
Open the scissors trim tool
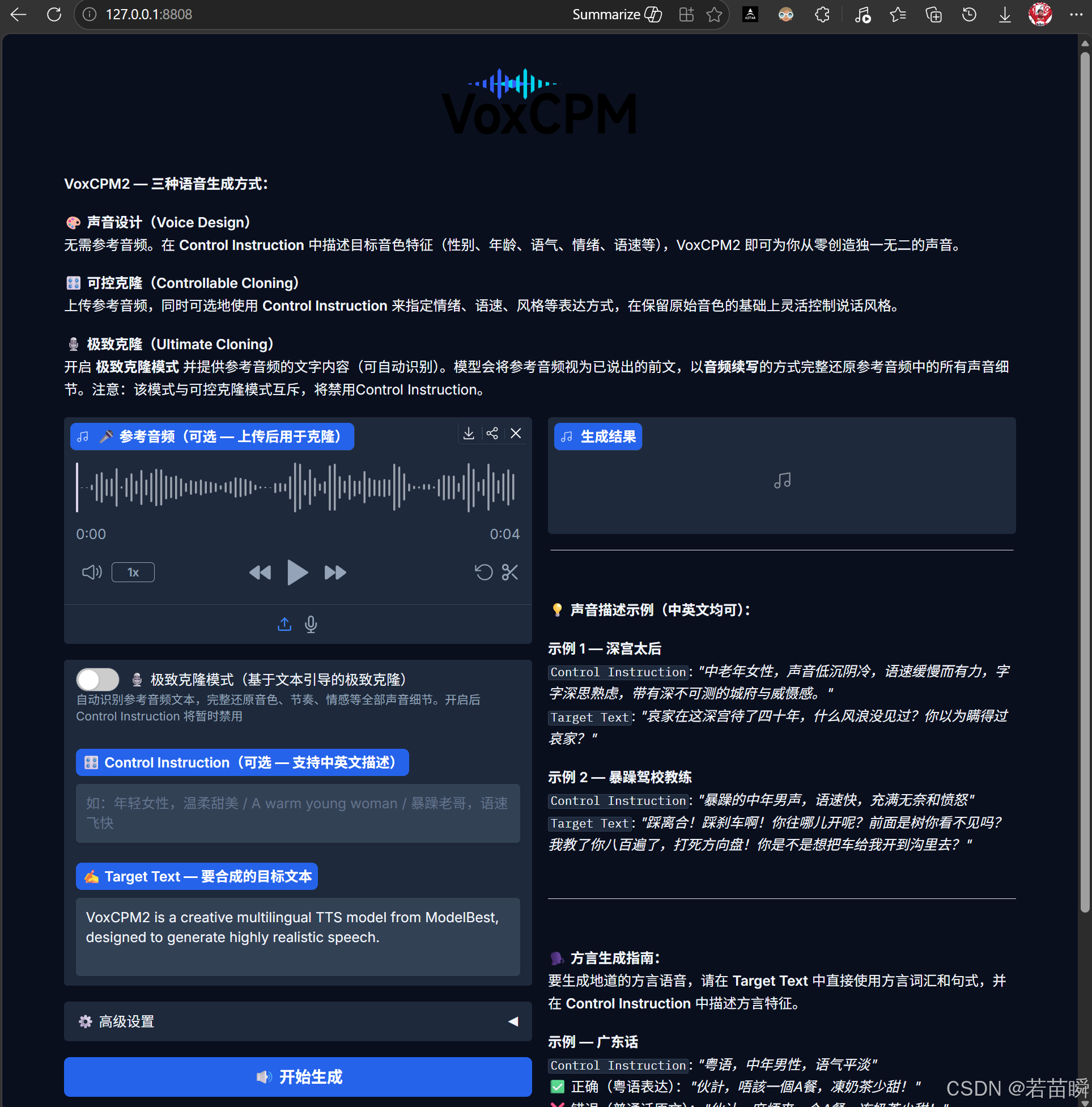509,572
